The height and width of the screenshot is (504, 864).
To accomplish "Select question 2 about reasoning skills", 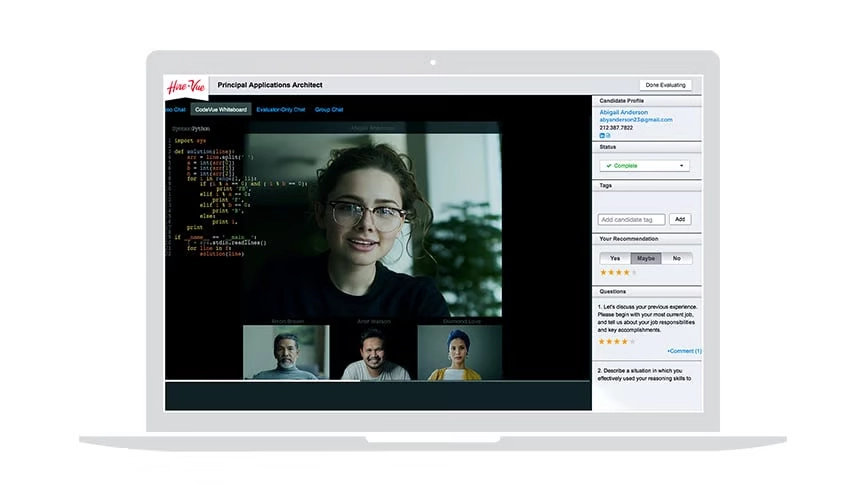I will coord(644,375).
